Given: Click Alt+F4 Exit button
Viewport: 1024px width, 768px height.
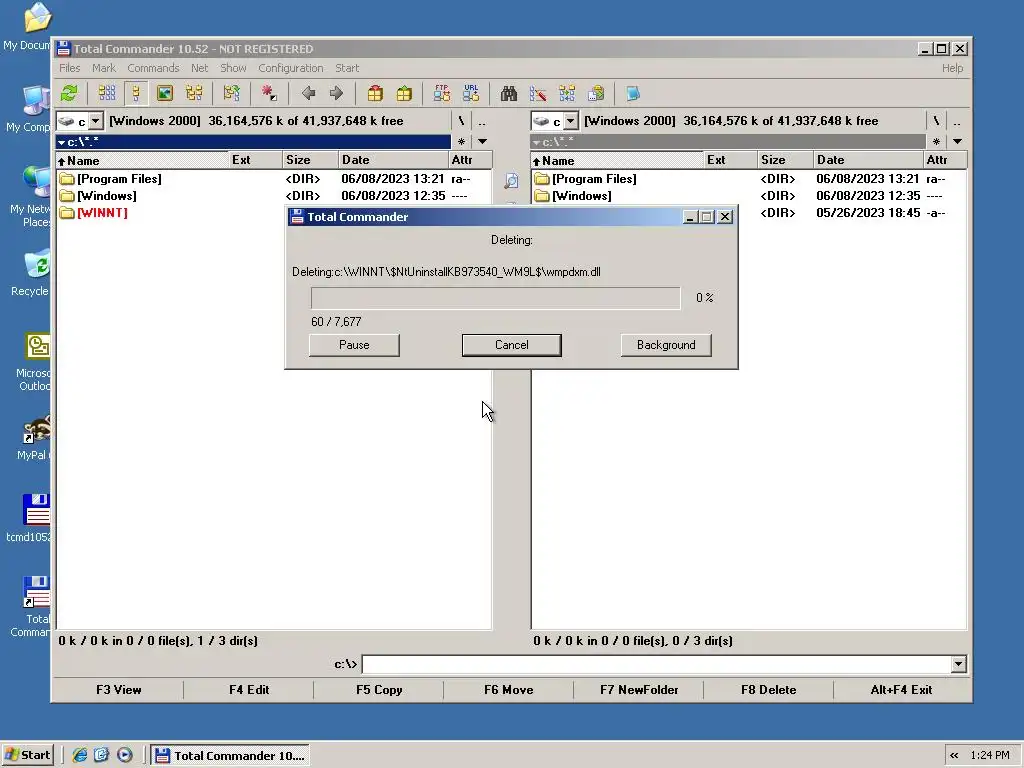Looking at the screenshot, I should 901,690.
